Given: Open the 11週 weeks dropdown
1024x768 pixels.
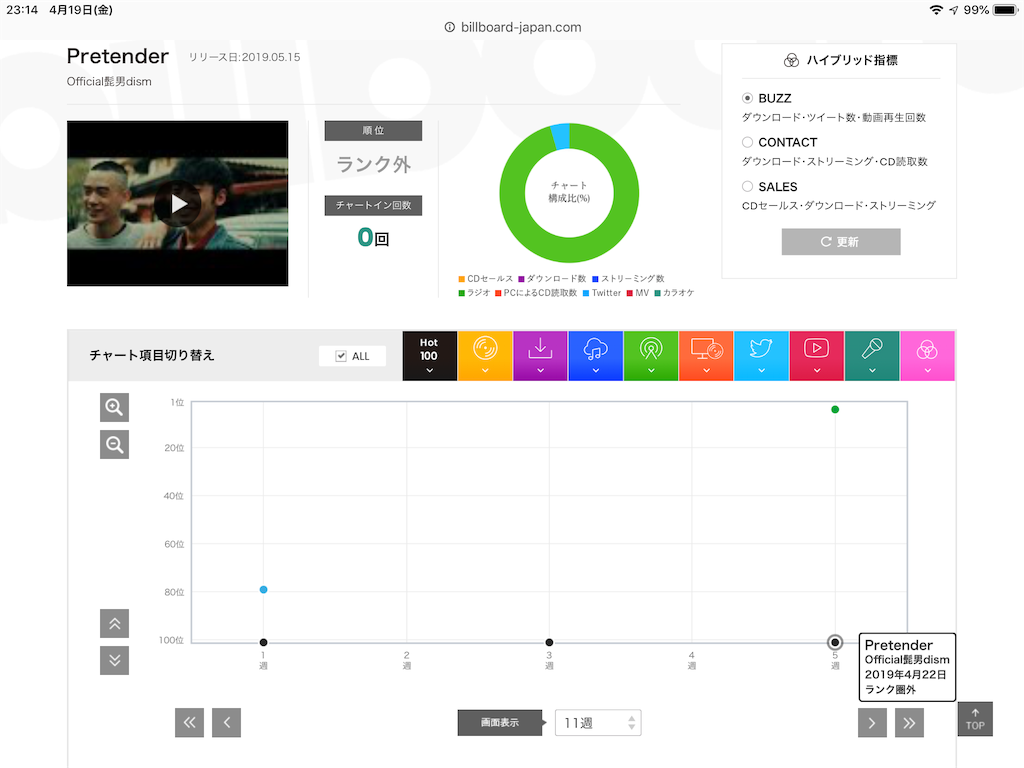Looking at the screenshot, I should (598, 723).
